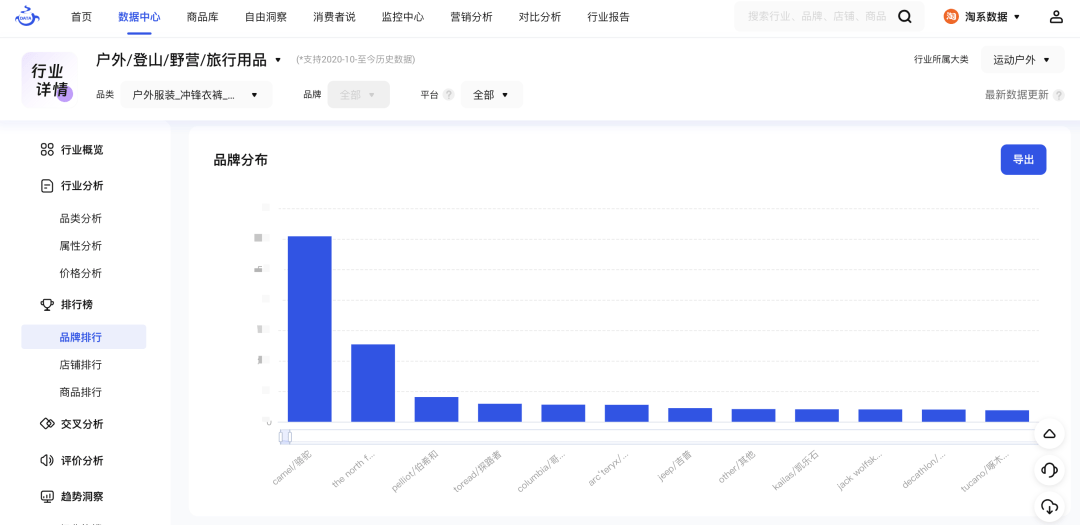Click the 评价分析 speaker icon
This screenshot has height=525, width=1080.
pos(47,460)
